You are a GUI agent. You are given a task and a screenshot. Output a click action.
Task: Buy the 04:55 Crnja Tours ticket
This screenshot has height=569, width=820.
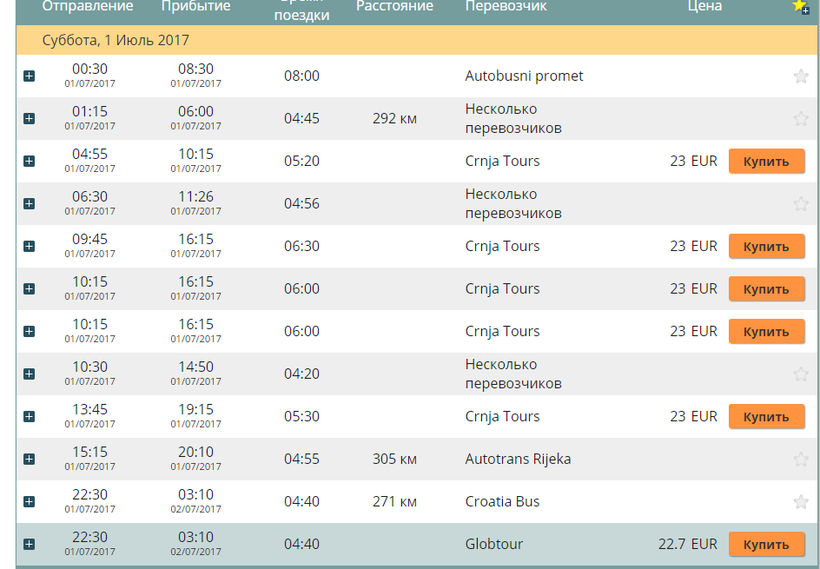point(766,161)
